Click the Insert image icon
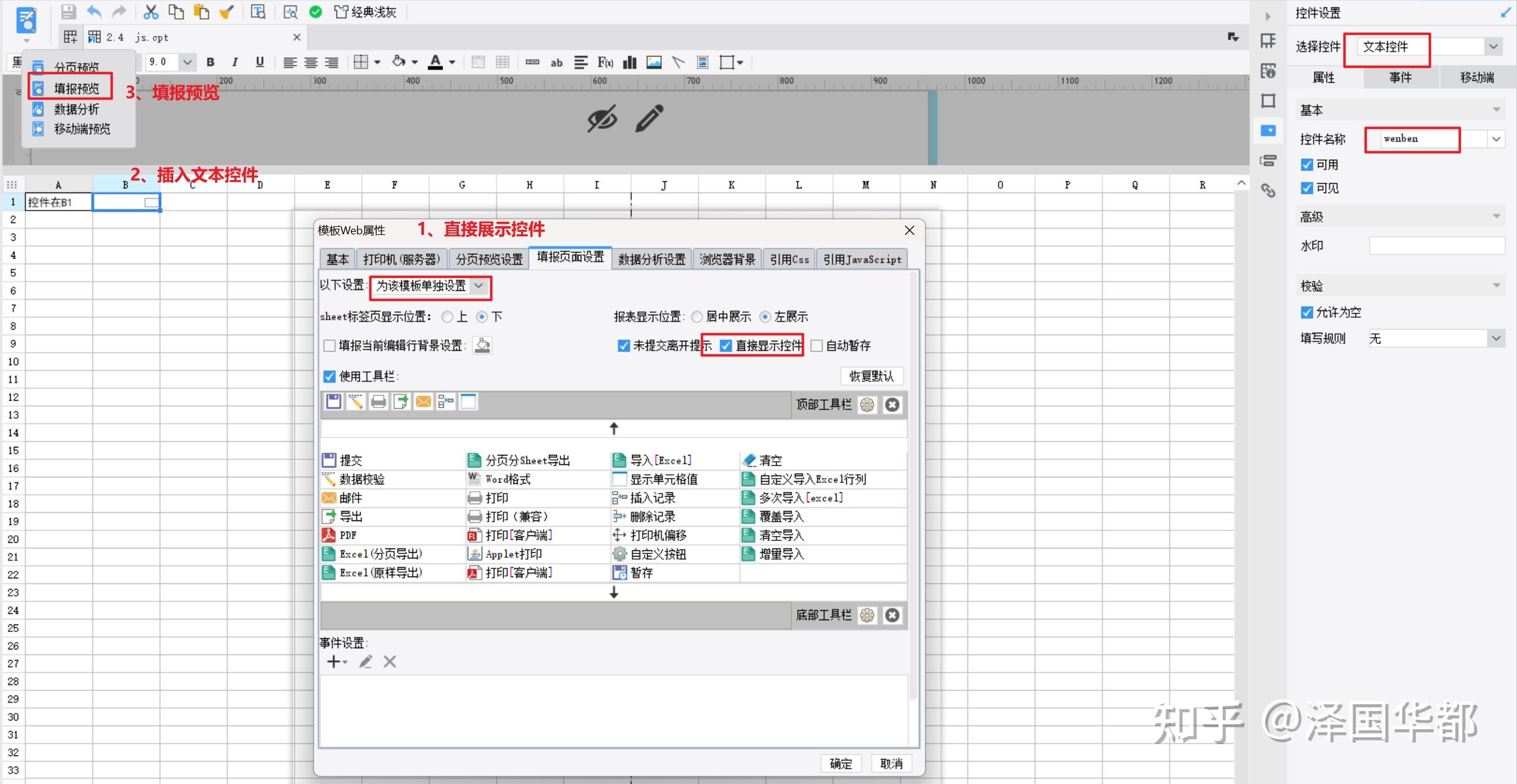This screenshot has width=1517, height=784. [654, 62]
